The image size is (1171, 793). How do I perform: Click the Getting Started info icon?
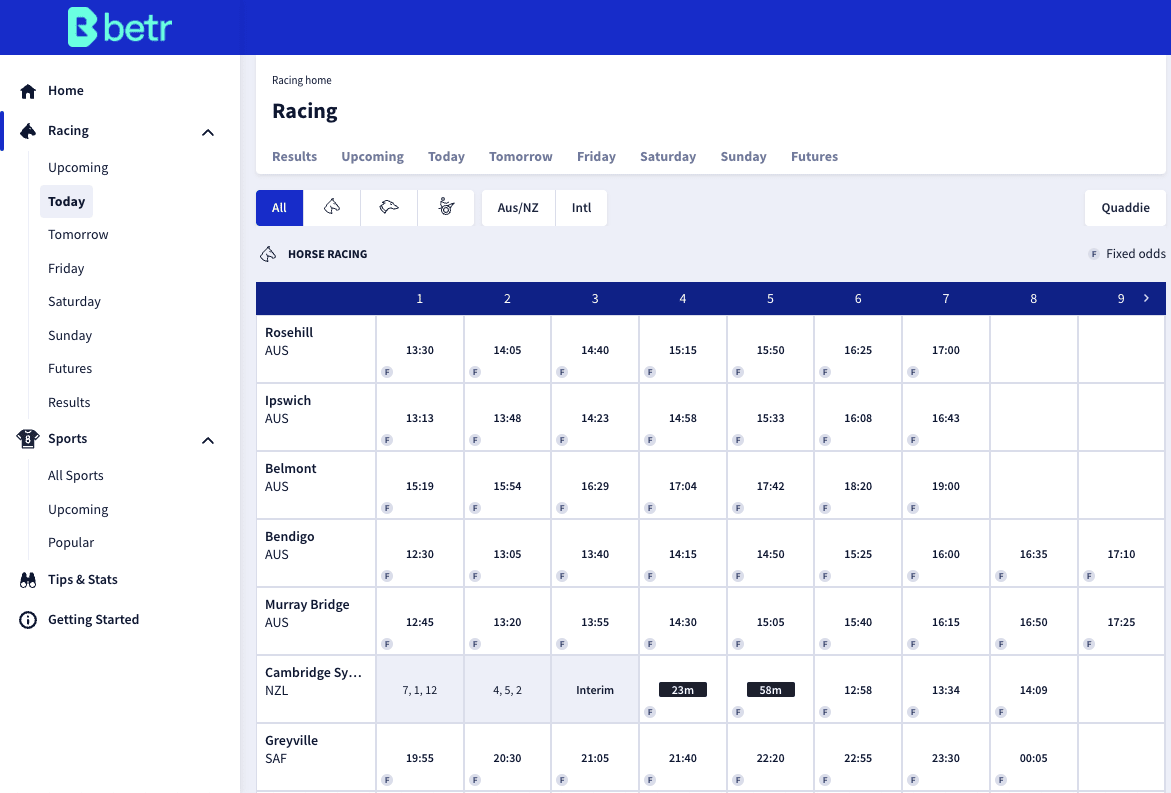click(x=28, y=620)
